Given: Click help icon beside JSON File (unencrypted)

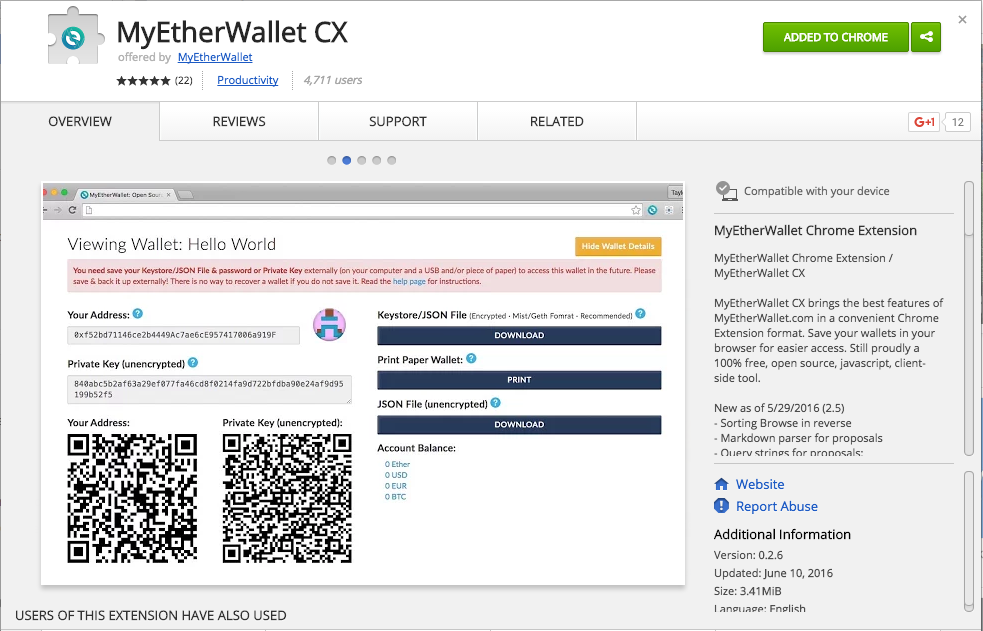Looking at the screenshot, I should [495, 403].
